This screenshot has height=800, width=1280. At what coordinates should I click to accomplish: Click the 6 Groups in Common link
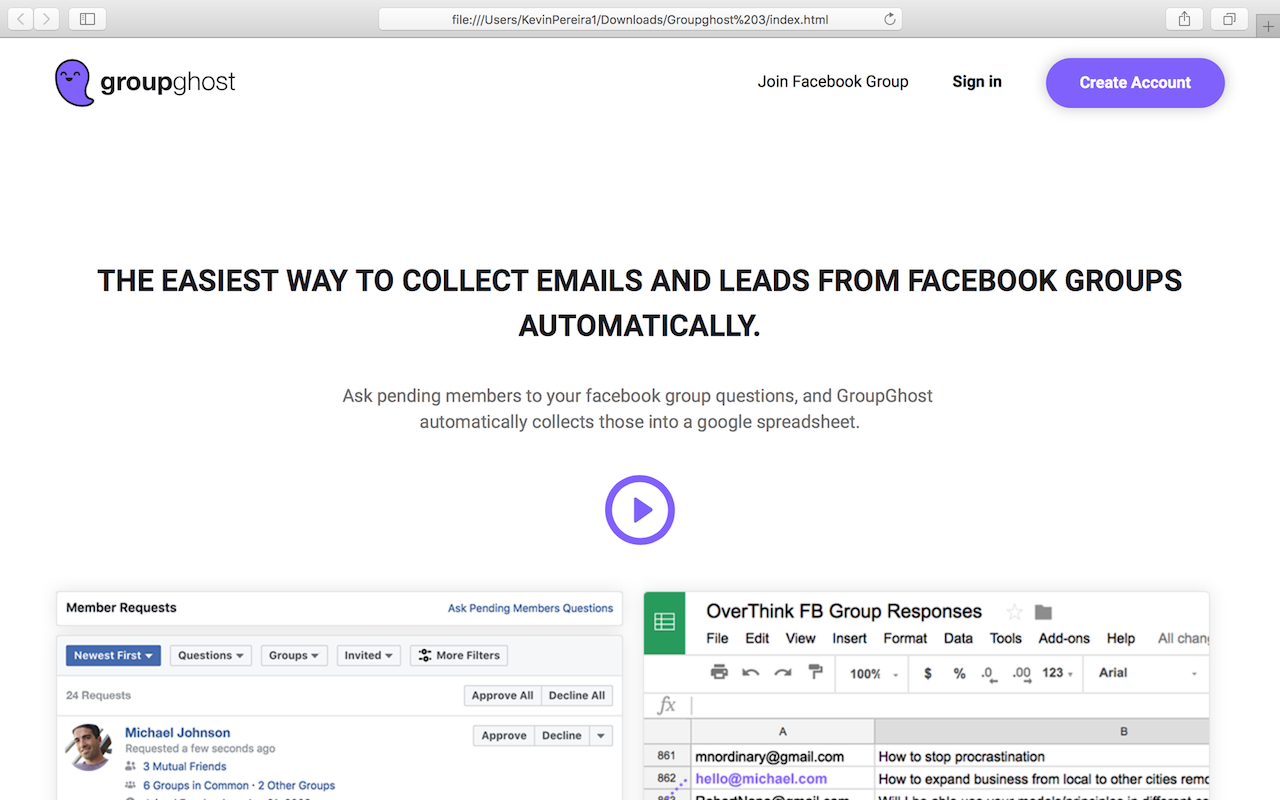point(196,786)
